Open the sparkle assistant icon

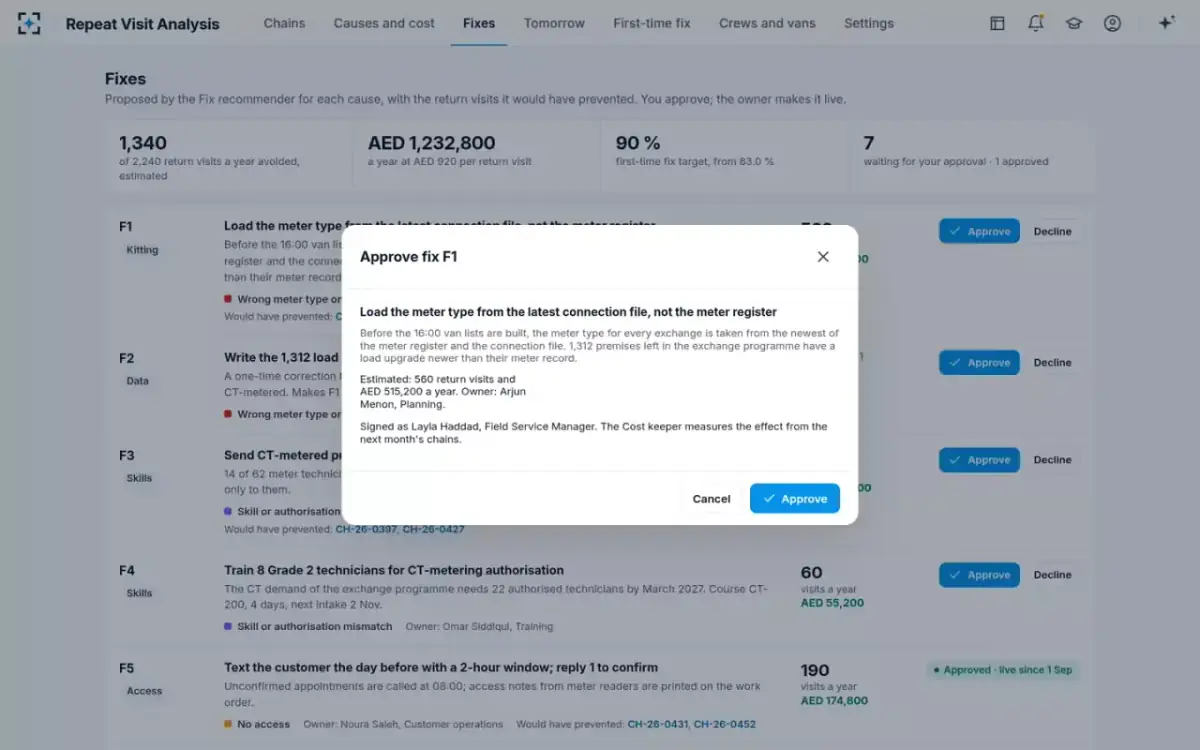click(x=1166, y=23)
